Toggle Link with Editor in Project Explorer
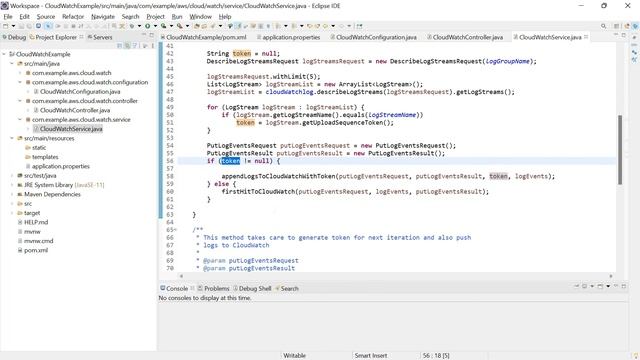 [x=127, y=45]
